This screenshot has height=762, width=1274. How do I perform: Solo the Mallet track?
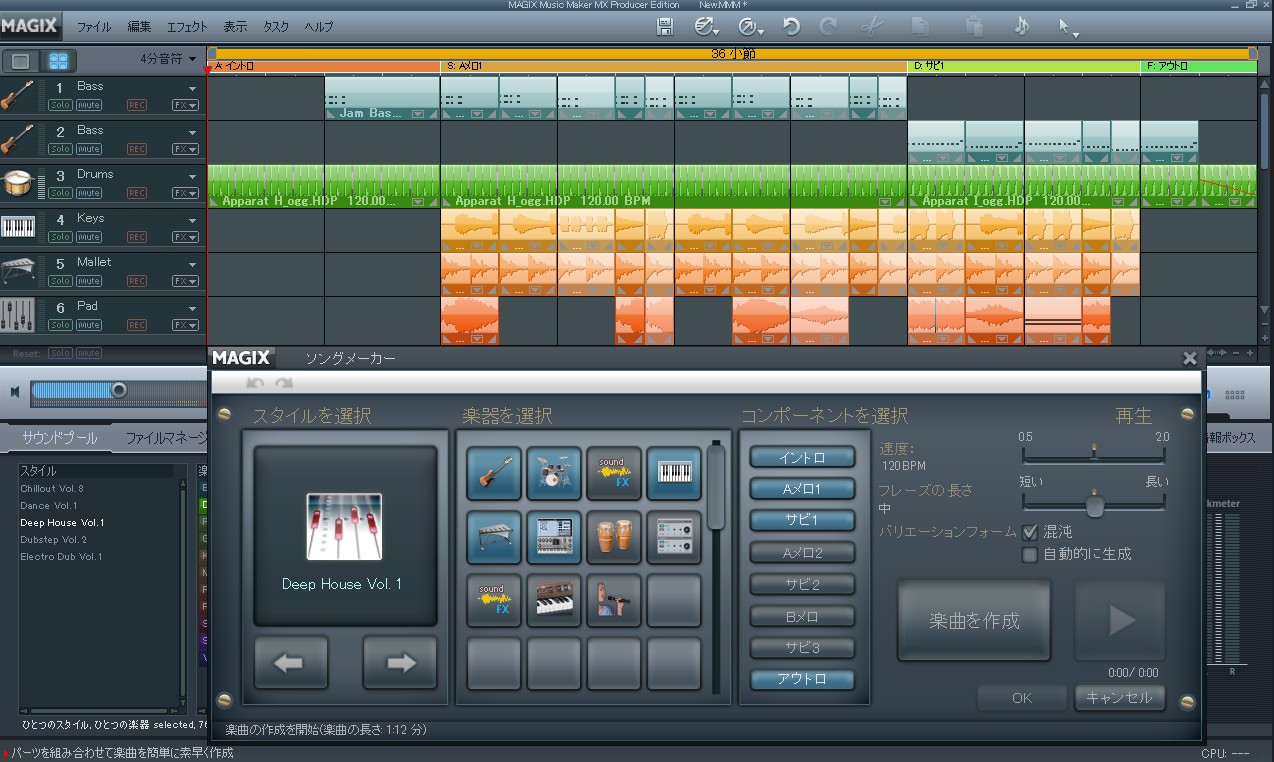pyautogui.click(x=60, y=281)
